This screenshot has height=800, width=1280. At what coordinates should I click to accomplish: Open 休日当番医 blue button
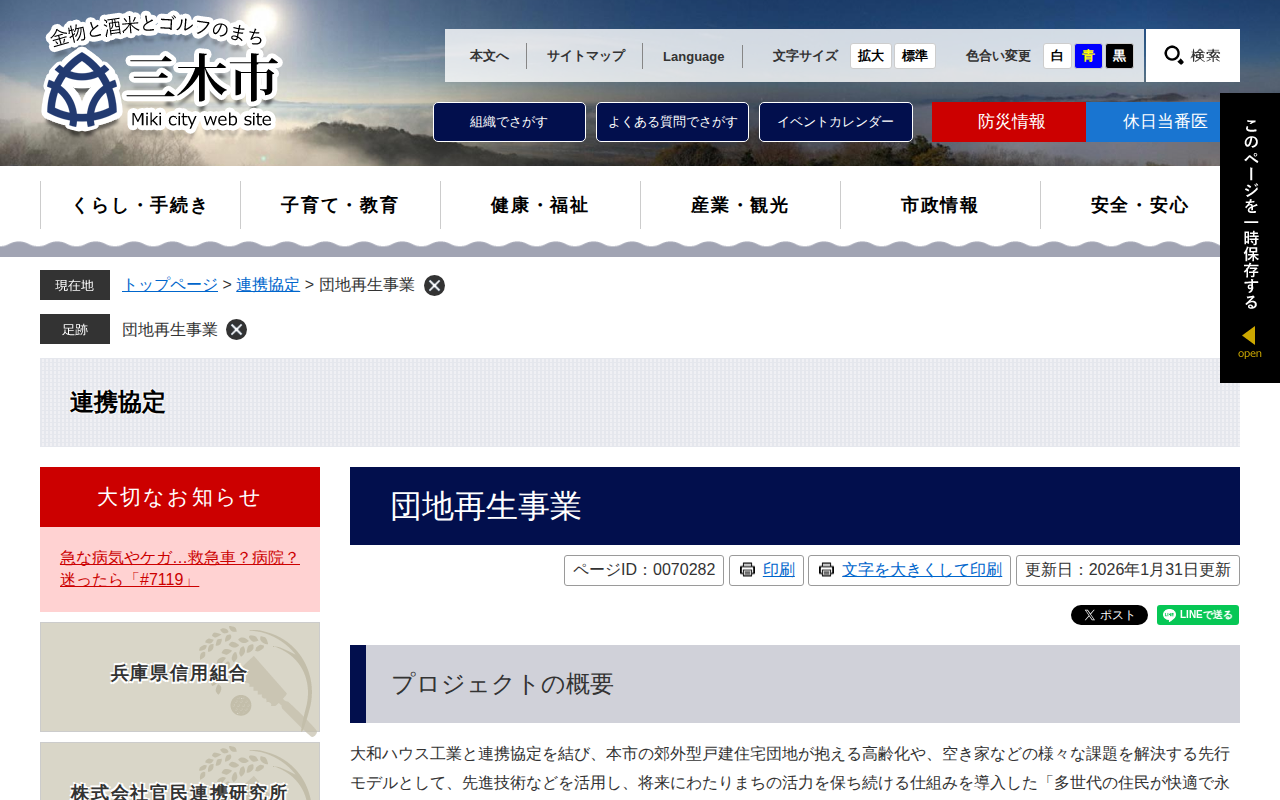tap(1163, 122)
